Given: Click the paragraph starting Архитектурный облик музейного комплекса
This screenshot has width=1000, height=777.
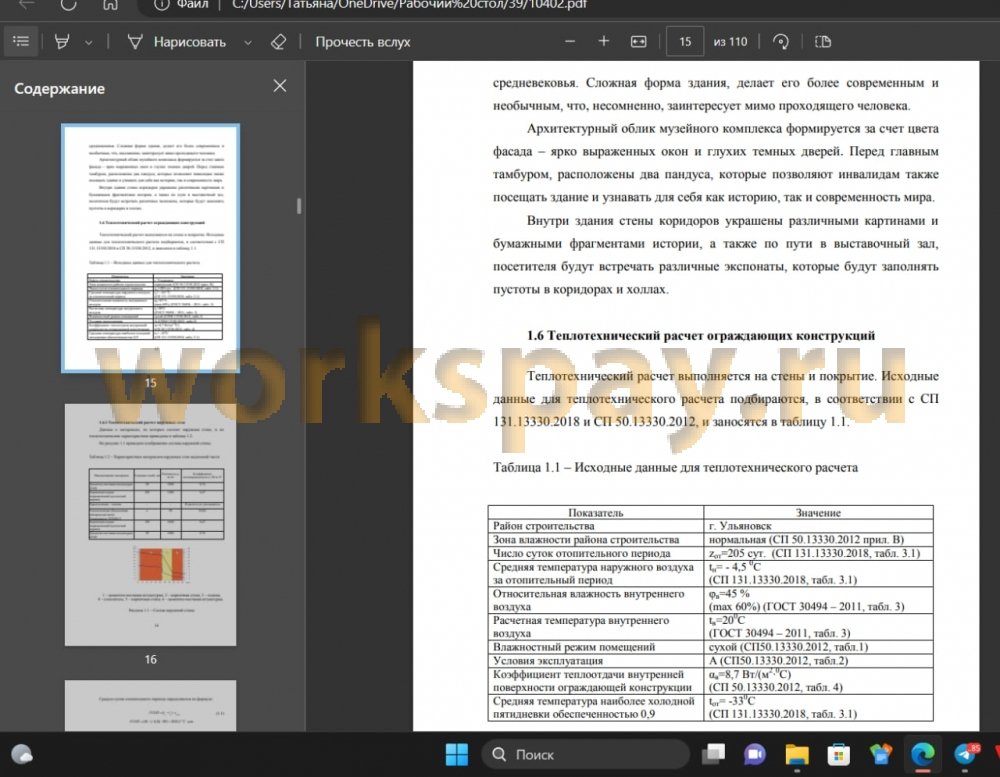Looking at the screenshot, I should click(716, 163).
